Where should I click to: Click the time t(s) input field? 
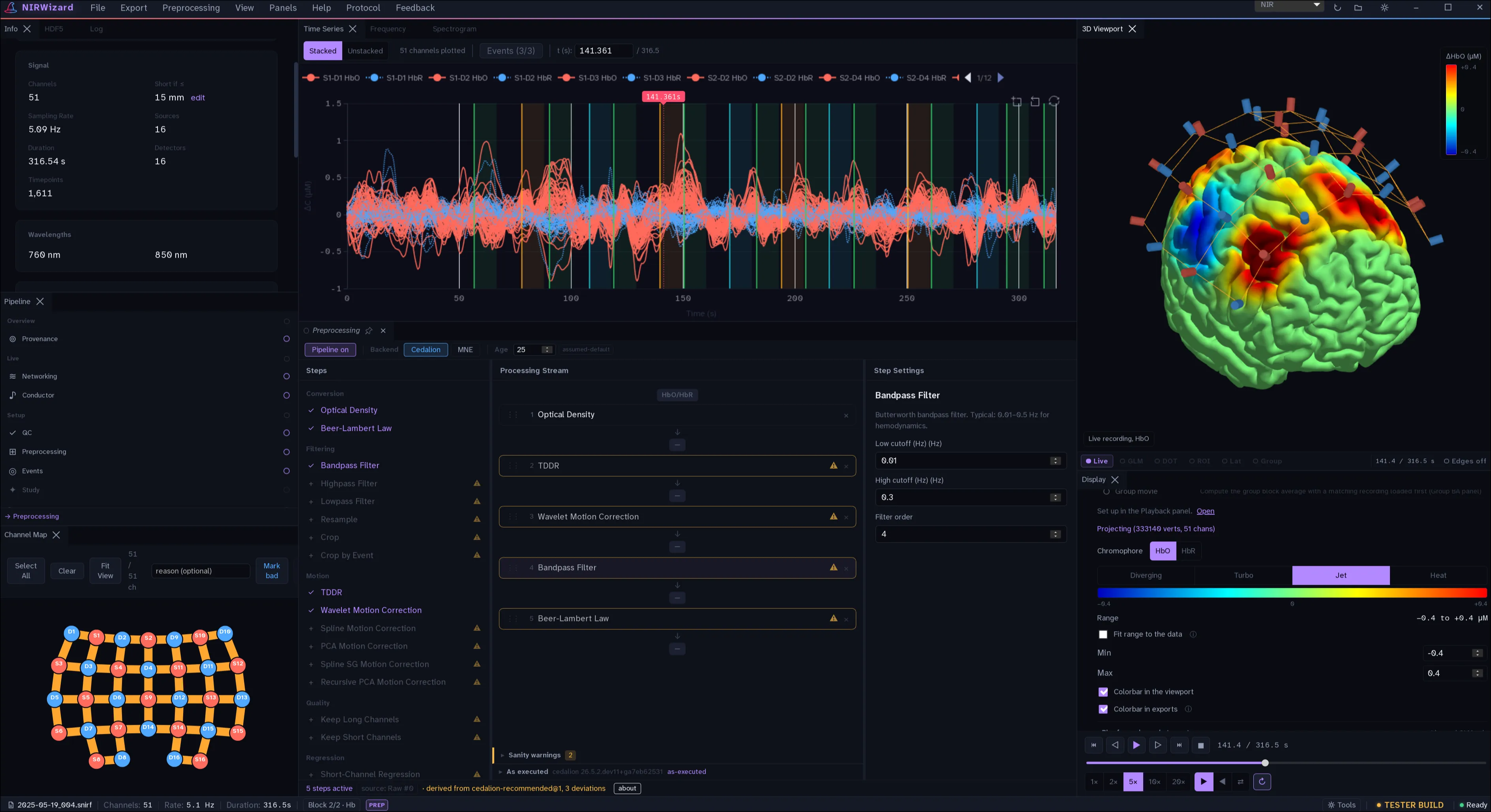(603, 51)
